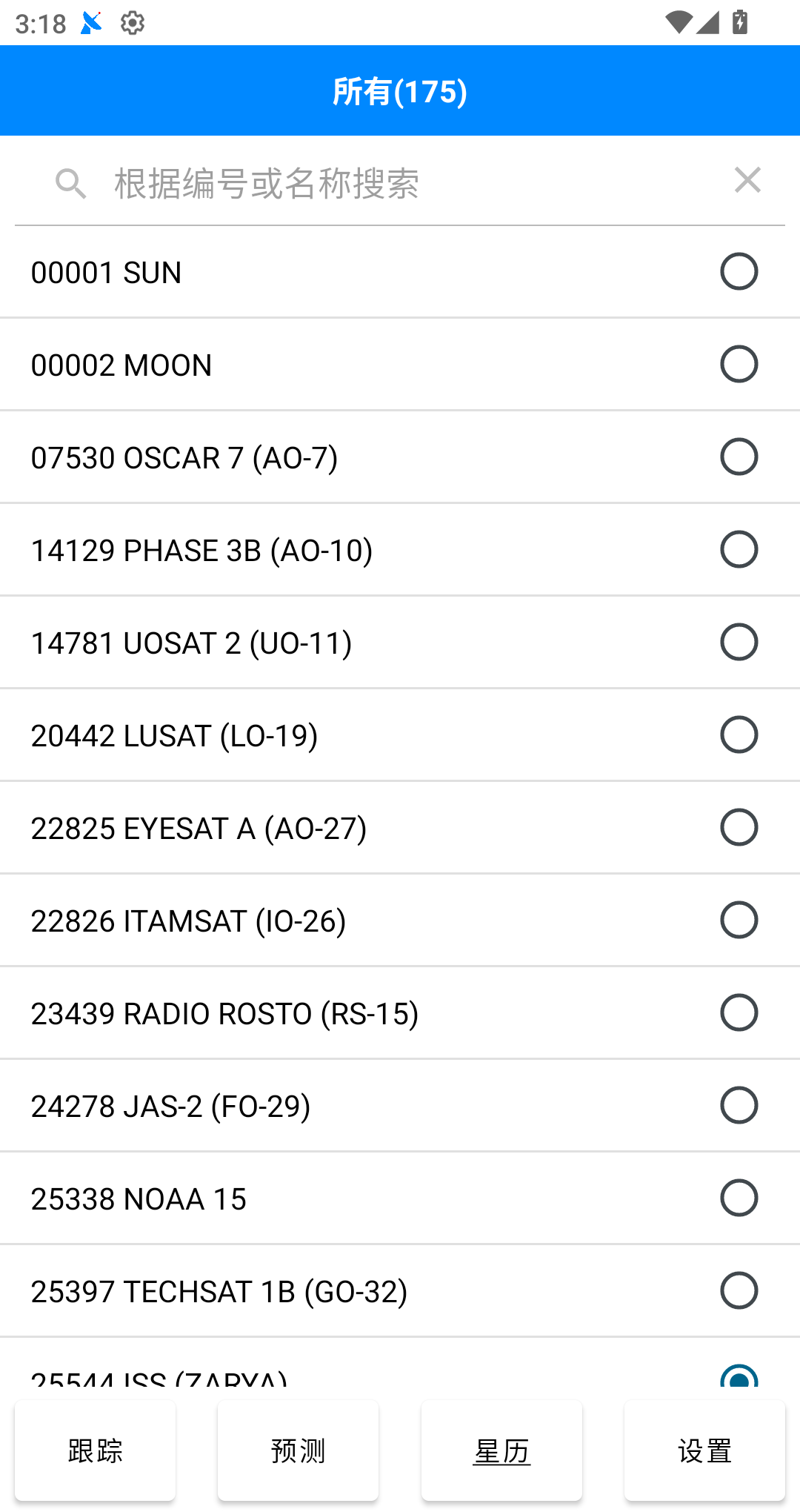Switch to the 星历 ephemeris tab
The height and width of the screenshot is (1512, 800).
tap(501, 1450)
